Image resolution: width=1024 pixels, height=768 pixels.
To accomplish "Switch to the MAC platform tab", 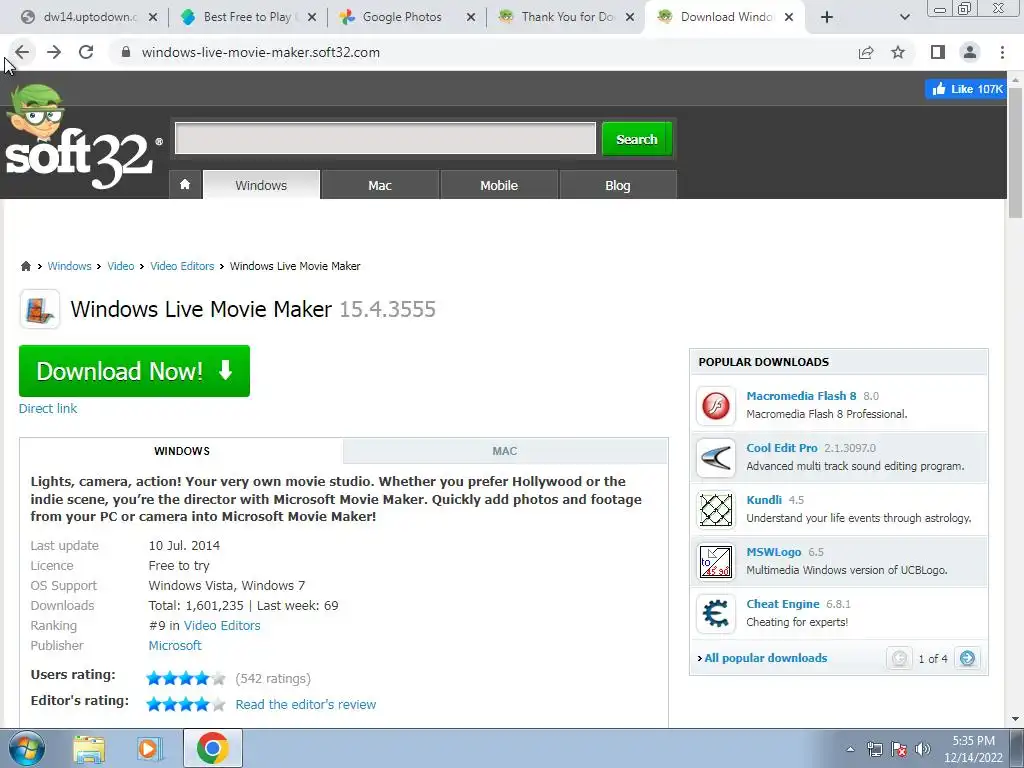I will pos(505,451).
